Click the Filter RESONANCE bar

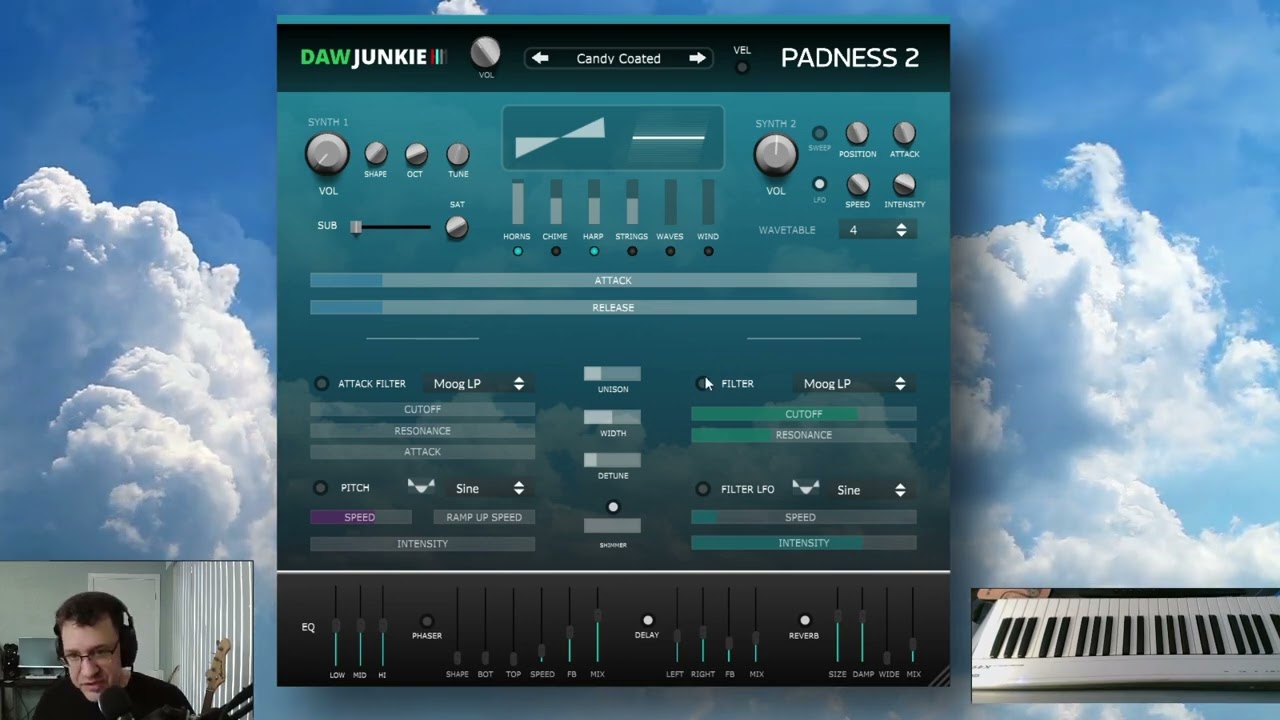point(804,435)
